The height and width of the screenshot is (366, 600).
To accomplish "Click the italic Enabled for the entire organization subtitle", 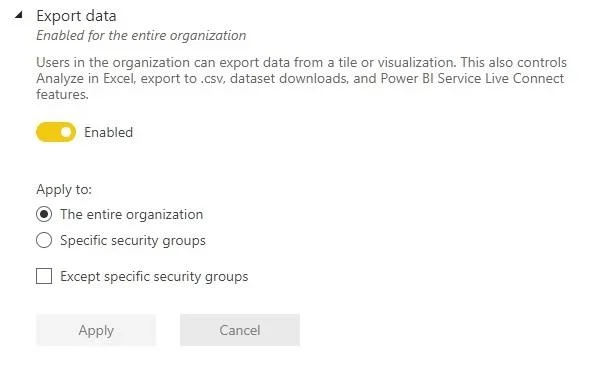I will point(141,36).
